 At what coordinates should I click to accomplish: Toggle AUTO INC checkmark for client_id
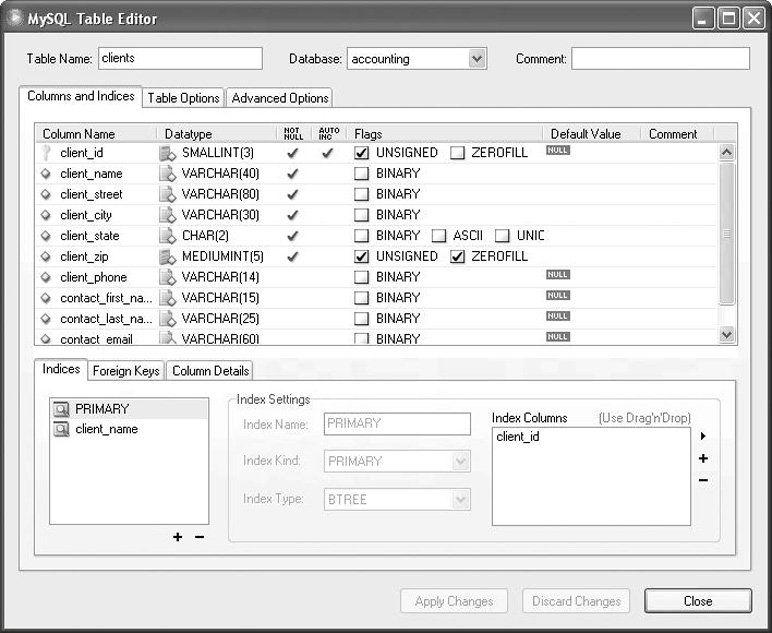[x=327, y=153]
